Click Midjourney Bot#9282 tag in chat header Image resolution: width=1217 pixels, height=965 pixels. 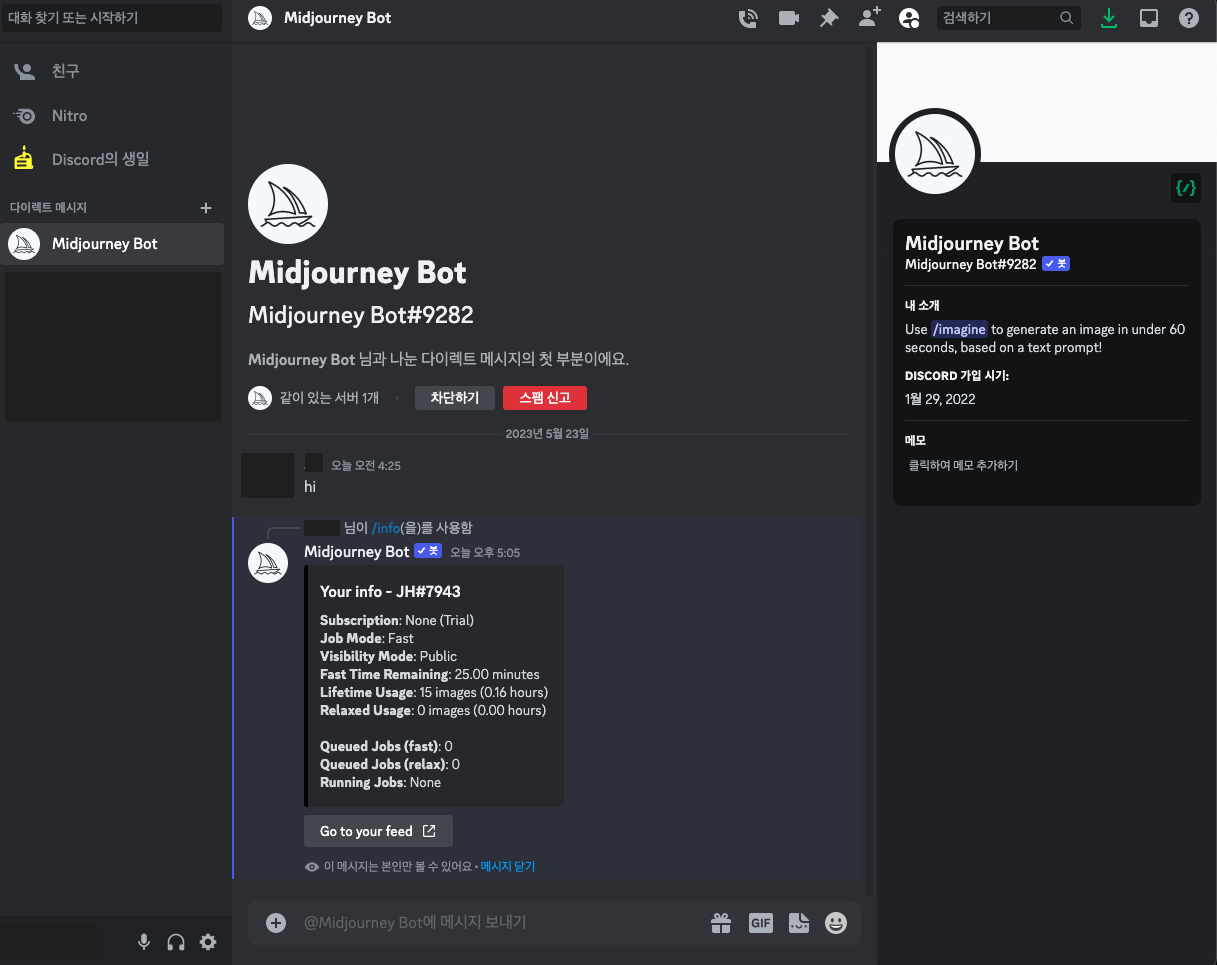tap(361, 315)
